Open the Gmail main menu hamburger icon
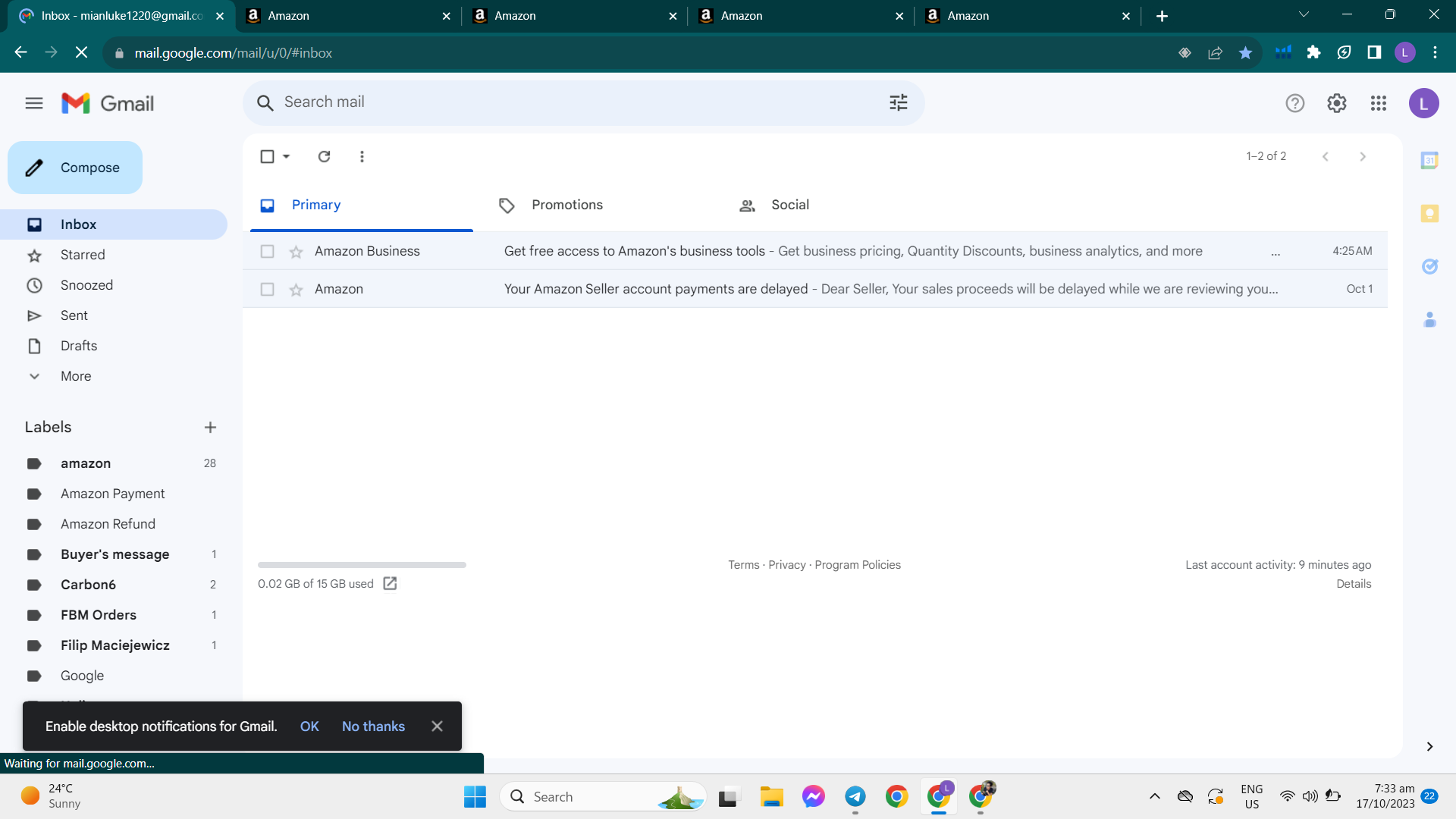Image resolution: width=1456 pixels, height=819 pixels. coord(34,103)
